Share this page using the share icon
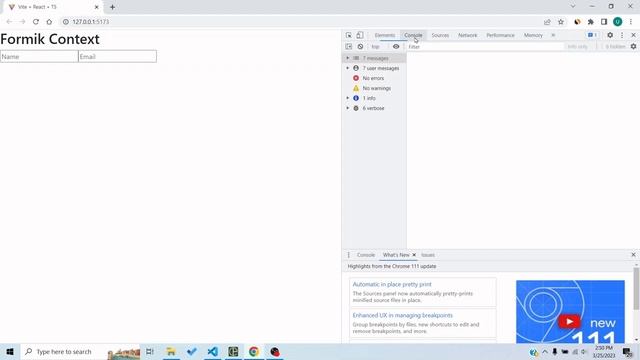 click(x=547, y=22)
